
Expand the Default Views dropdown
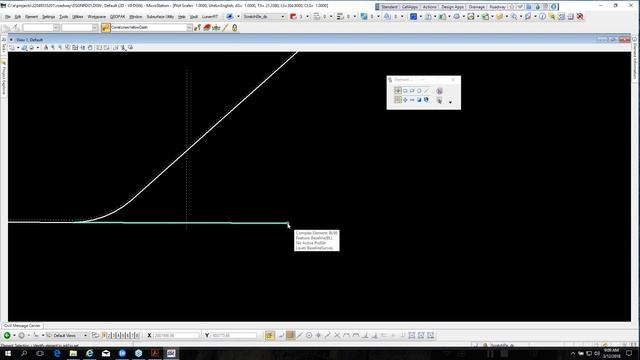[85, 336]
